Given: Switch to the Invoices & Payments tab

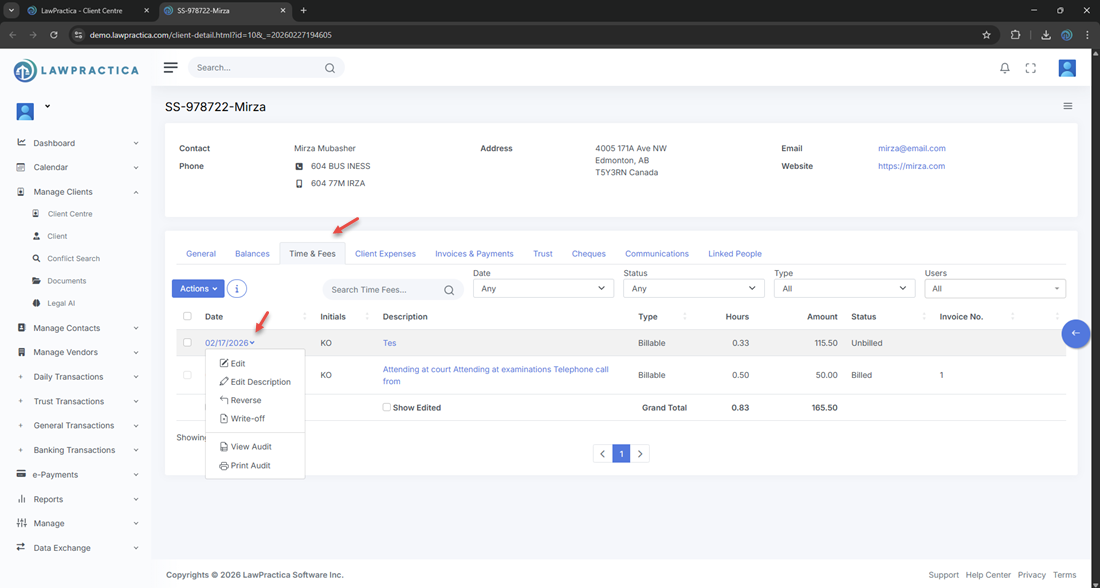Looking at the screenshot, I should (x=474, y=254).
